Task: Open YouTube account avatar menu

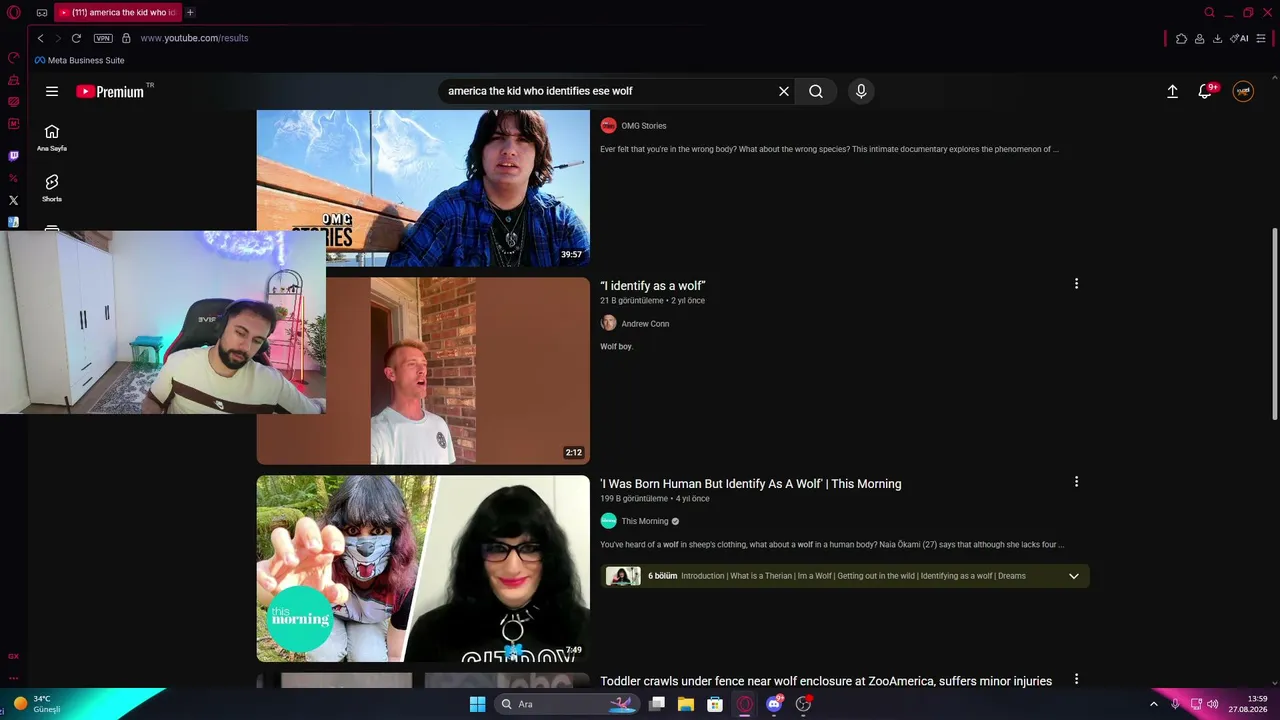Action: tap(1243, 91)
